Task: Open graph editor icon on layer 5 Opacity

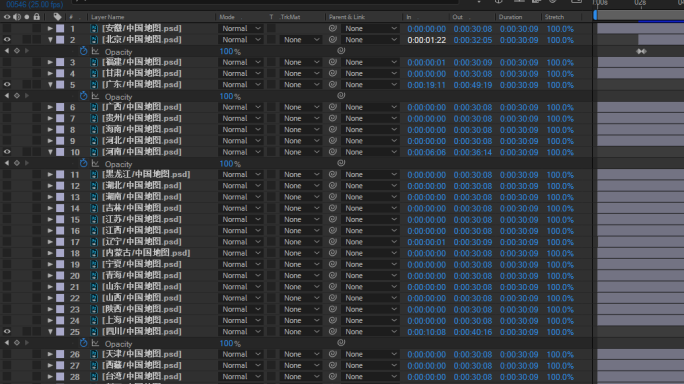Action: pyautogui.click(x=96, y=96)
